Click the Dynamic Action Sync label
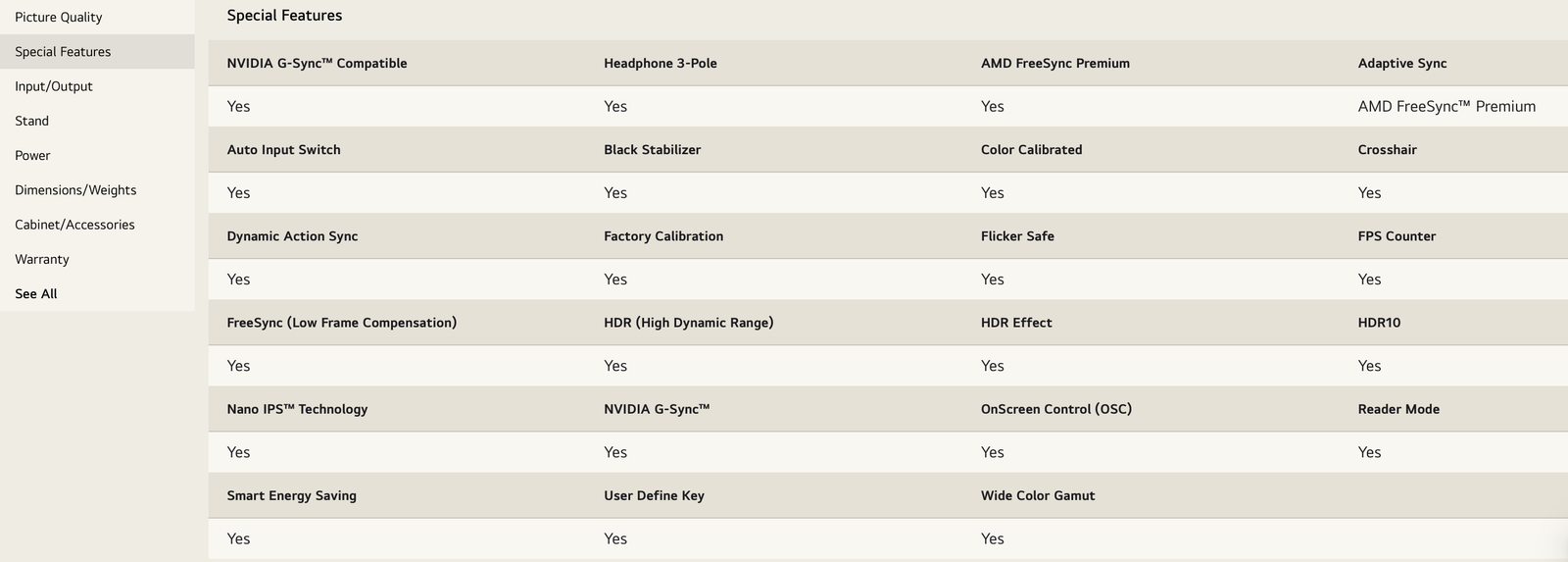This screenshot has height=562, width=1568. coord(292,236)
